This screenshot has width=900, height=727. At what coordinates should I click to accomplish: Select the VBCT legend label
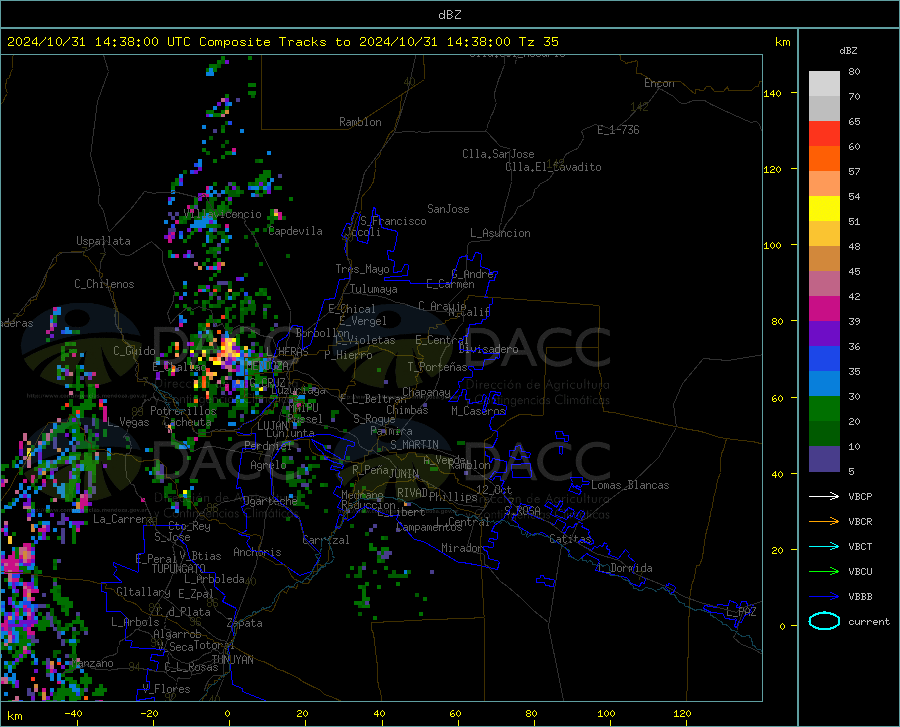point(860,547)
